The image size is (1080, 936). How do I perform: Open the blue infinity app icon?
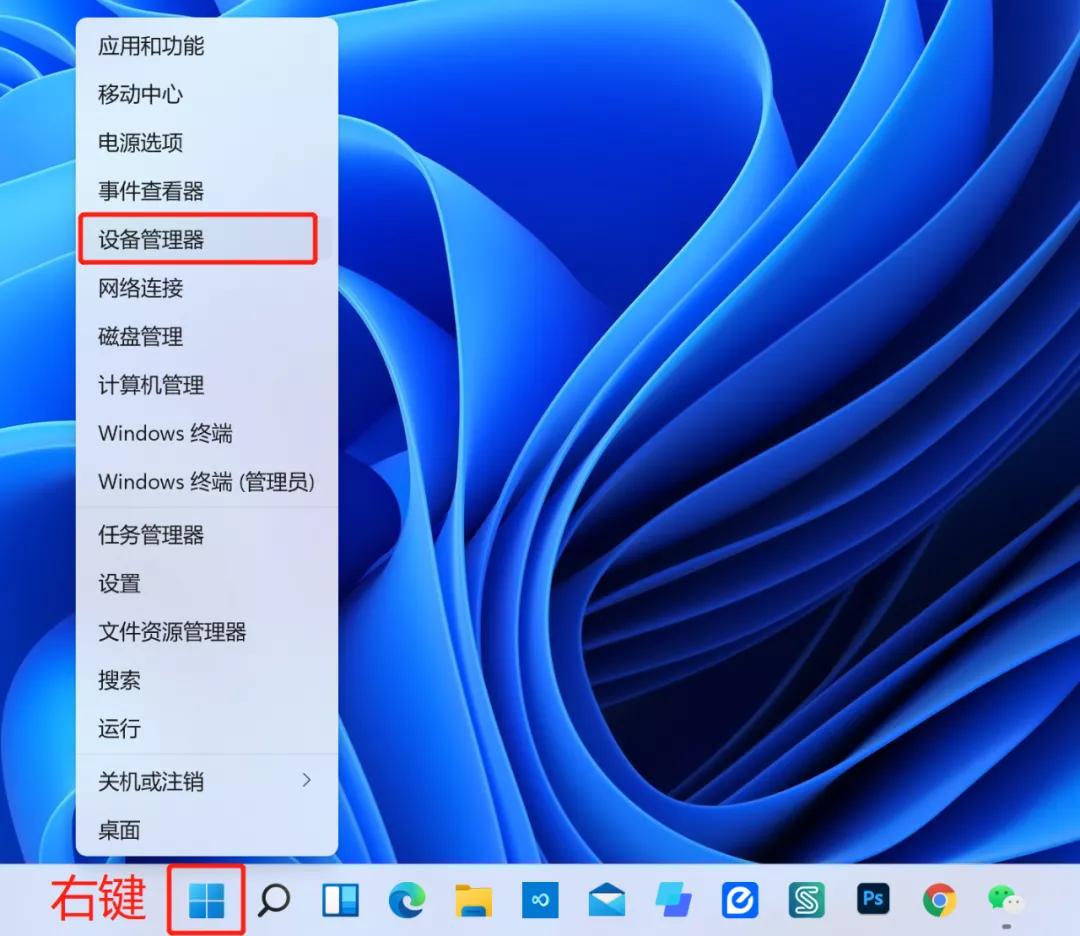(539, 901)
